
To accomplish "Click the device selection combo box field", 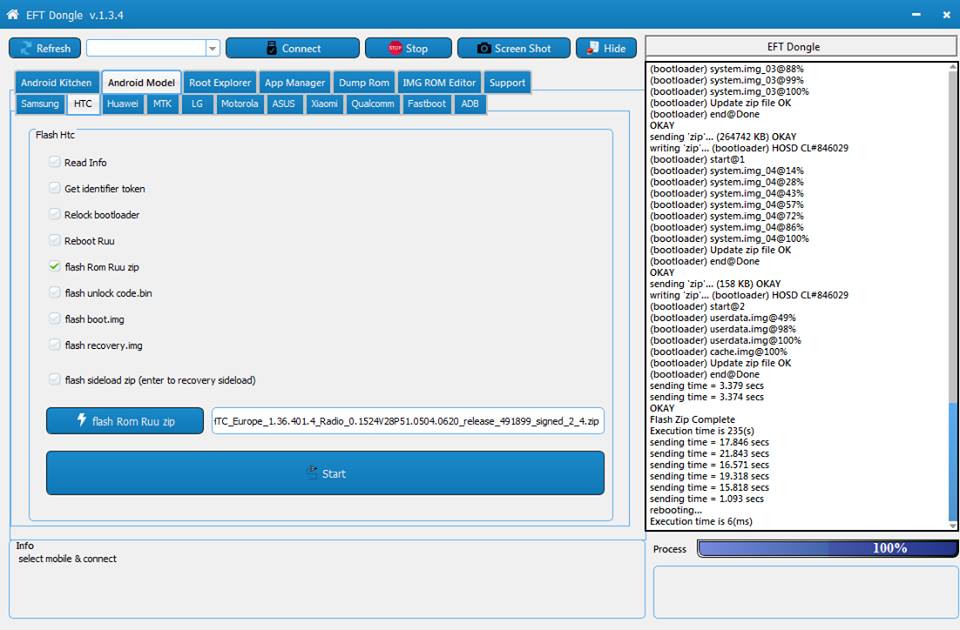I will coord(153,48).
